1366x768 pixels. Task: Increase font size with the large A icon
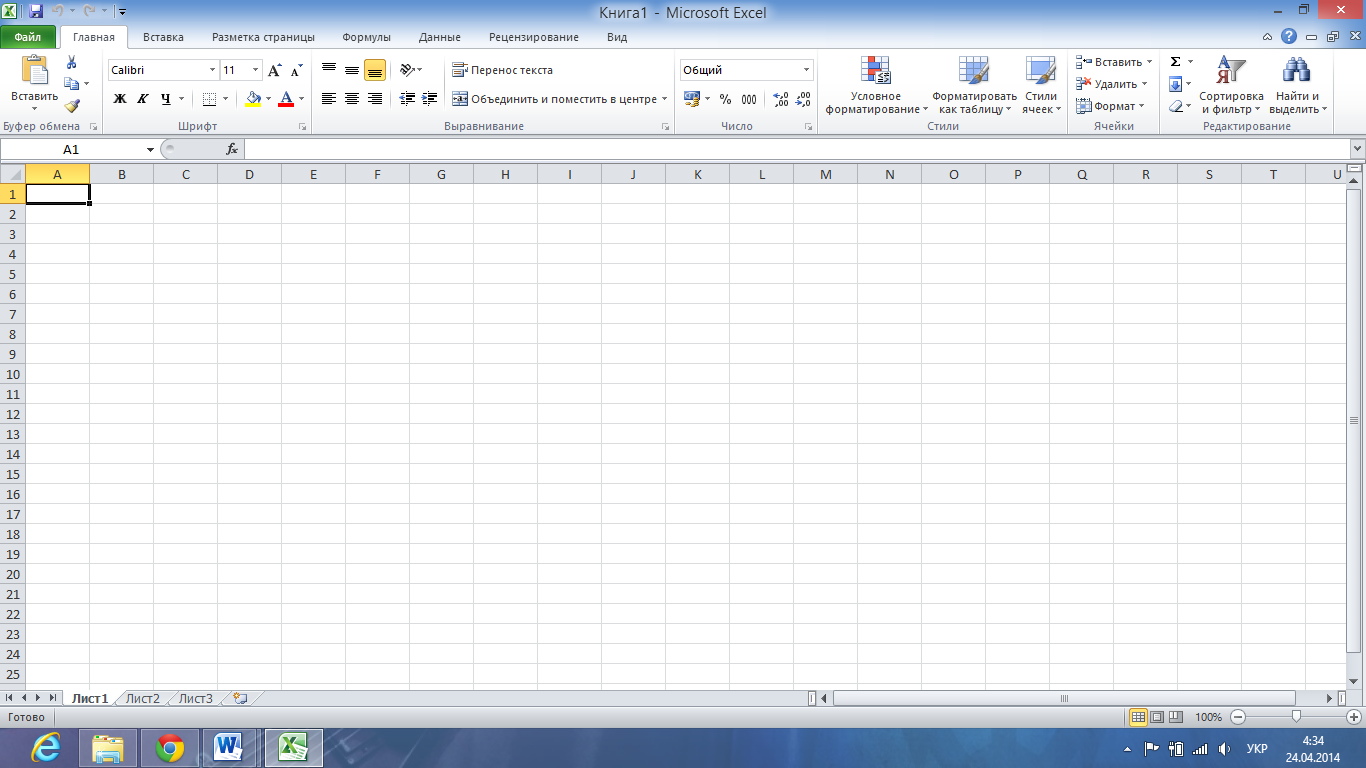pyautogui.click(x=275, y=70)
